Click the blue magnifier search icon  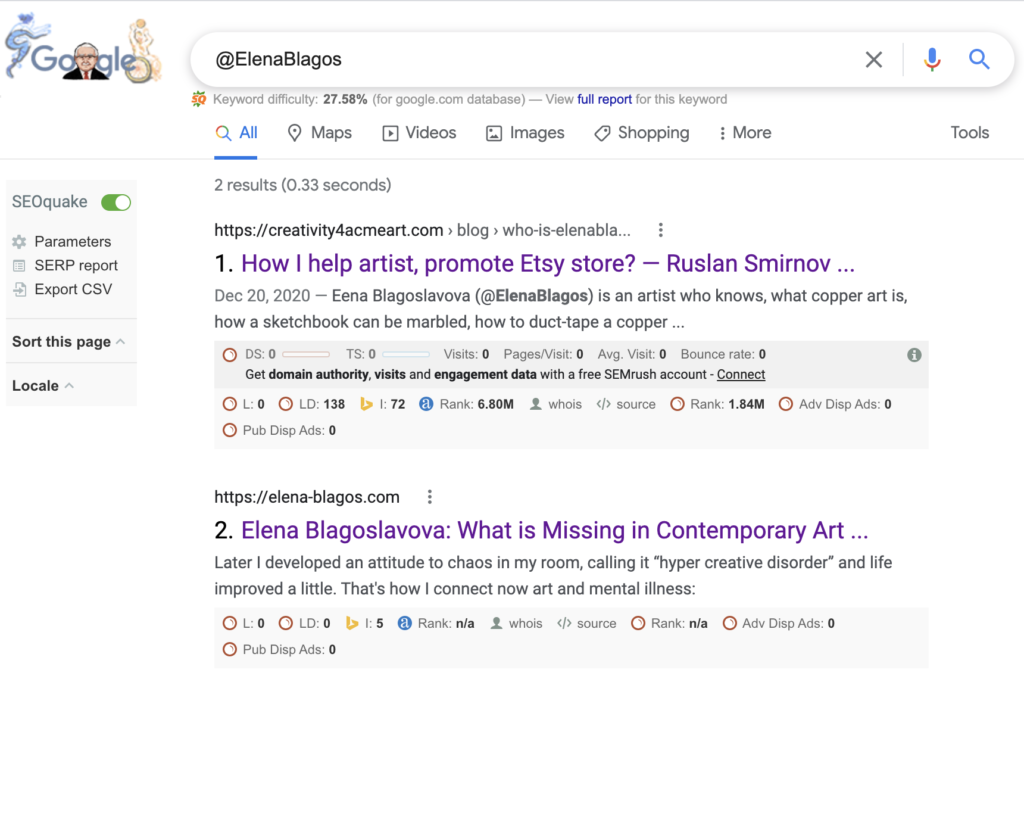979,59
